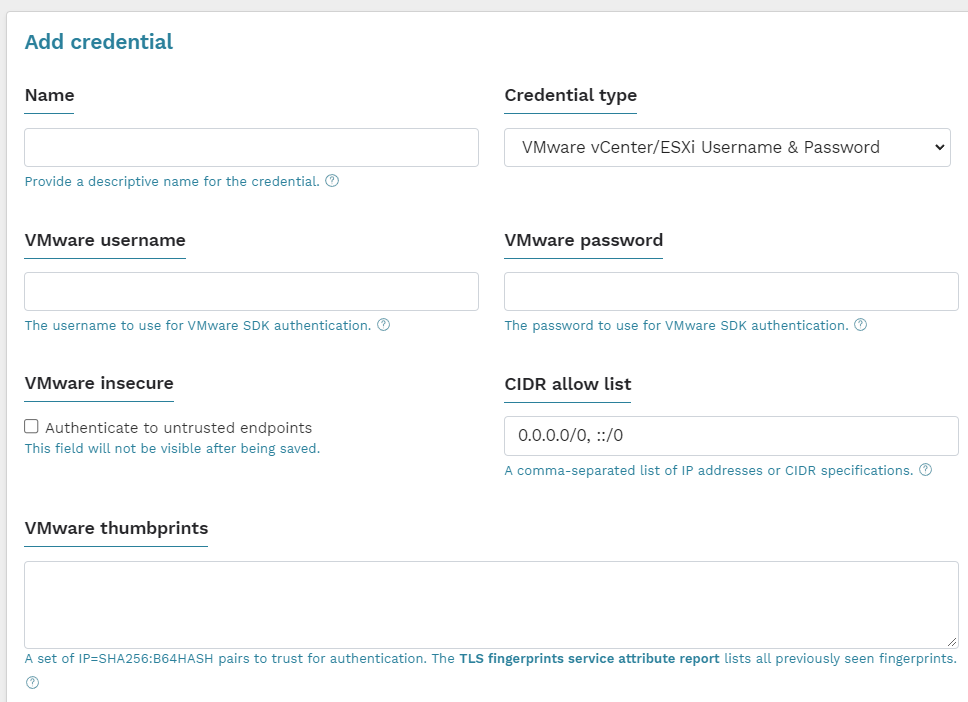
Task: Click the VMware insecure label
Action: click(x=99, y=383)
